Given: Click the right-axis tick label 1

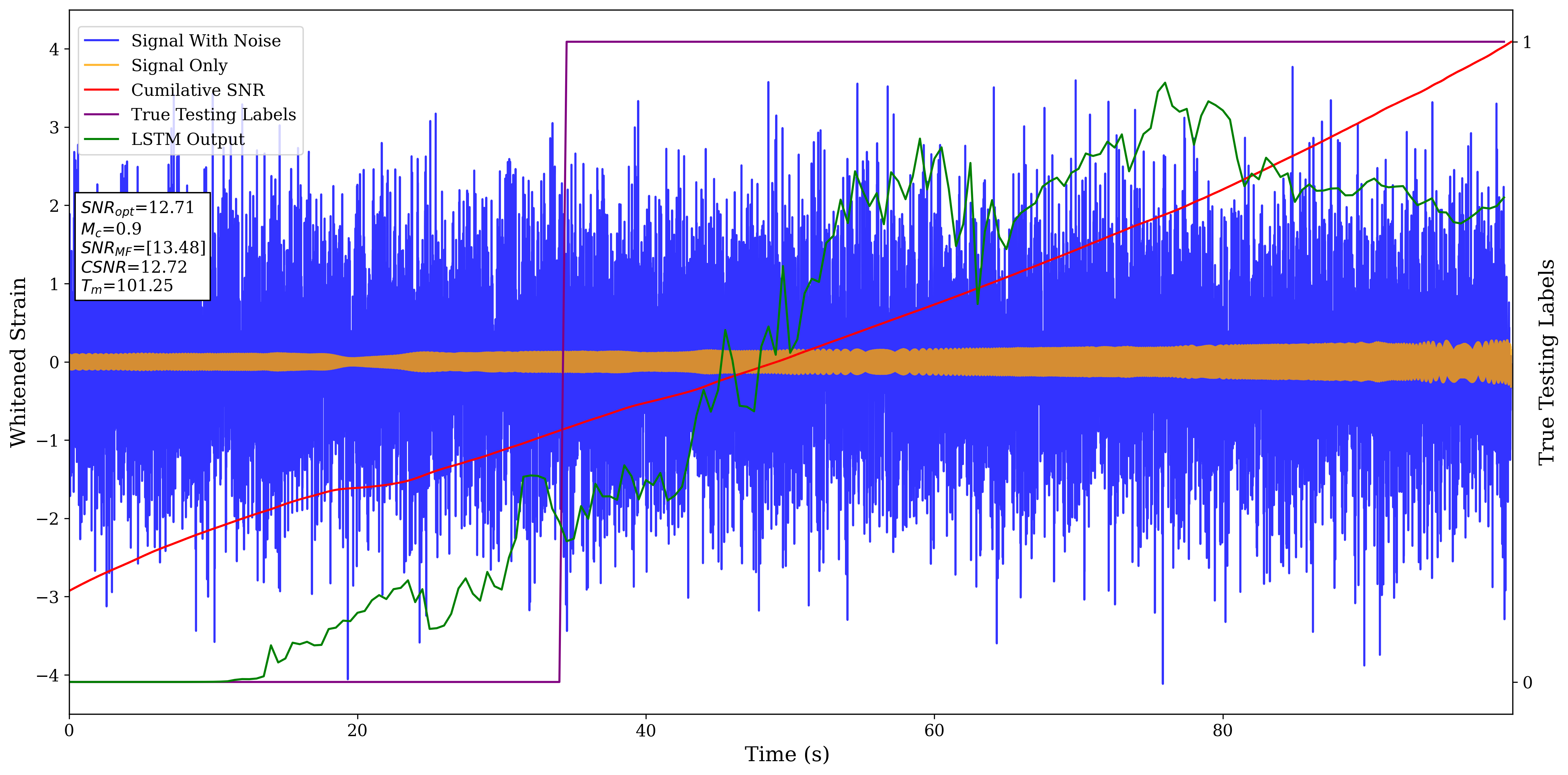Looking at the screenshot, I should tap(1526, 42).
